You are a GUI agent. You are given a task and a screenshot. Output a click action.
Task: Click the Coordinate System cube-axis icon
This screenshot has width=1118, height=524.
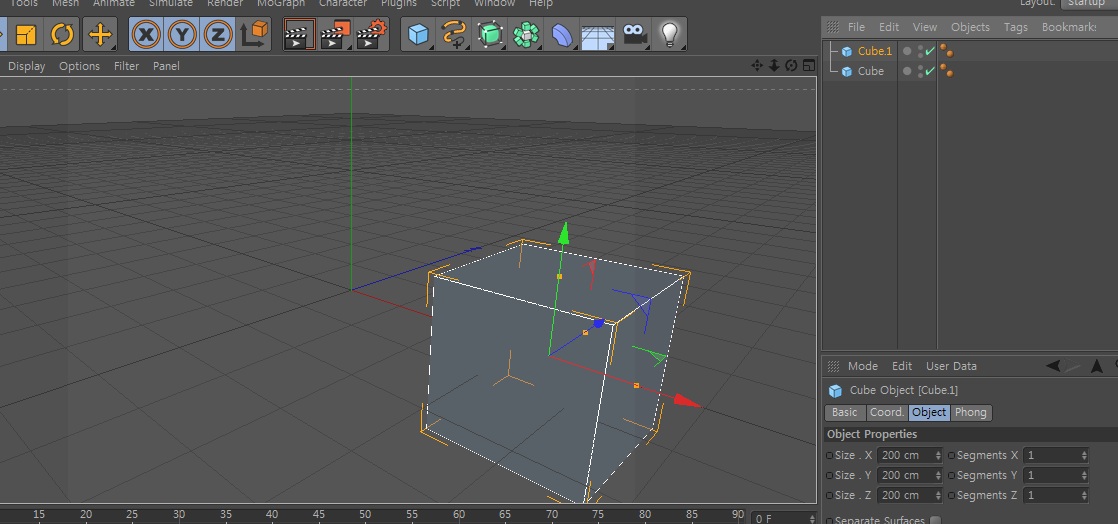pyautogui.click(x=255, y=35)
